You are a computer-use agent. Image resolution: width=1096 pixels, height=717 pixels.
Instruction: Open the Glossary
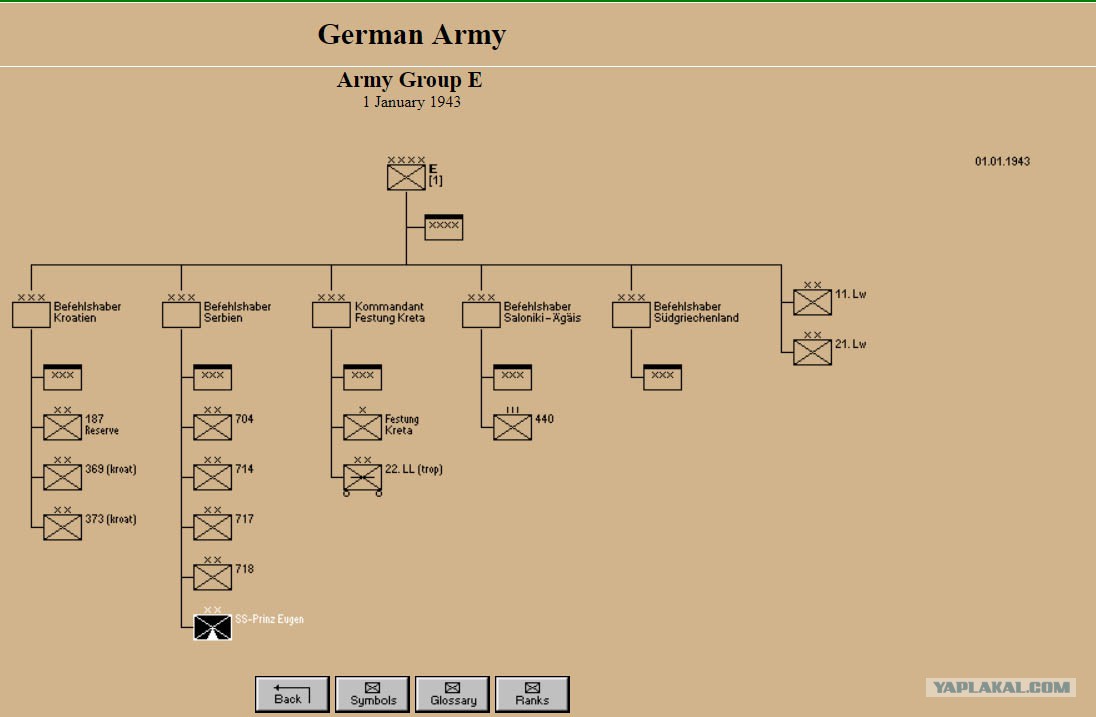click(x=453, y=694)
